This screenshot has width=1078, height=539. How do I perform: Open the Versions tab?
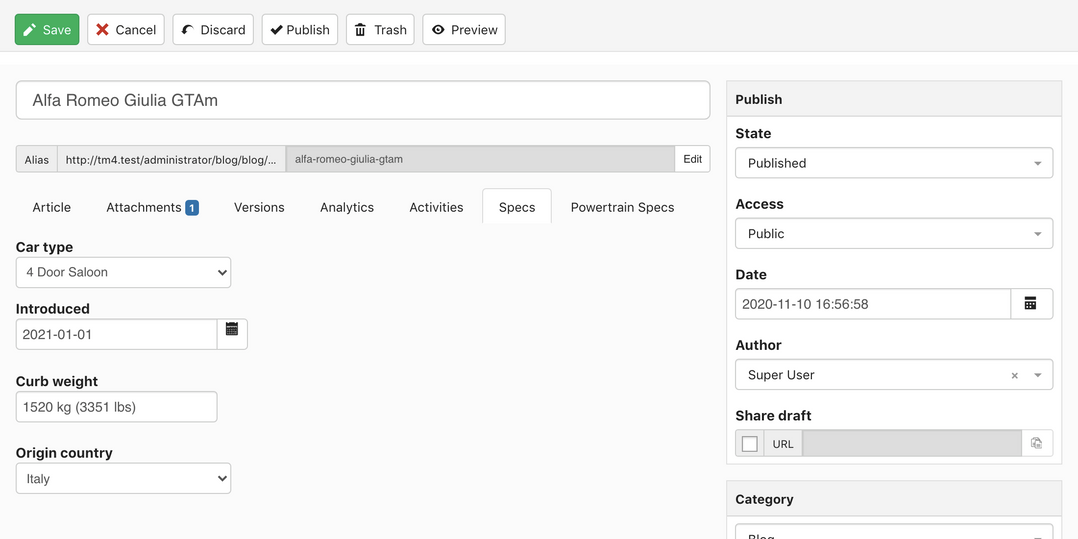259,207
